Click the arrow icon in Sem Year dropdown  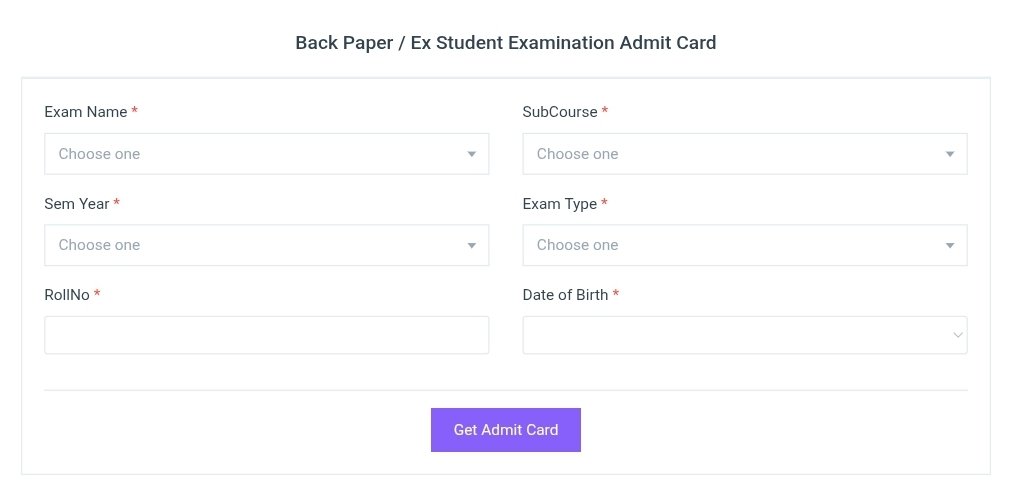[x=471, y=245]
